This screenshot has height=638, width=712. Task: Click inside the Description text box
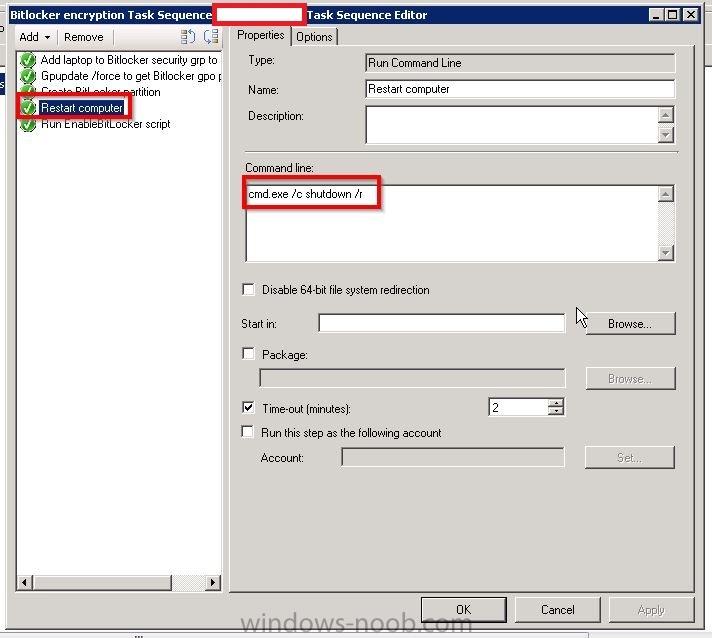(511, 124)
